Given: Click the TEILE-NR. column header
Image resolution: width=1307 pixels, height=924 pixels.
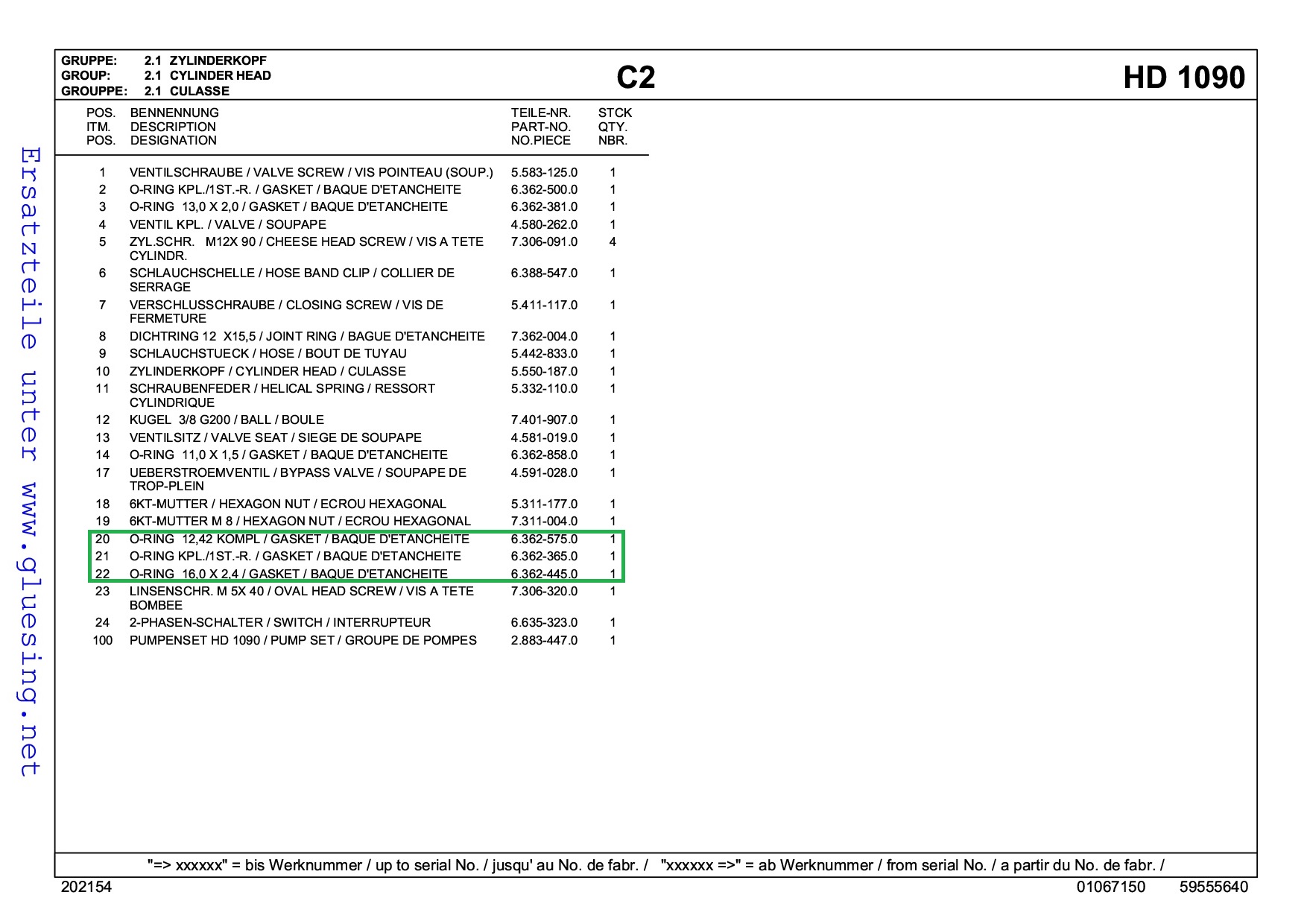Looking at the screenshot, I should tap(540, 113).
